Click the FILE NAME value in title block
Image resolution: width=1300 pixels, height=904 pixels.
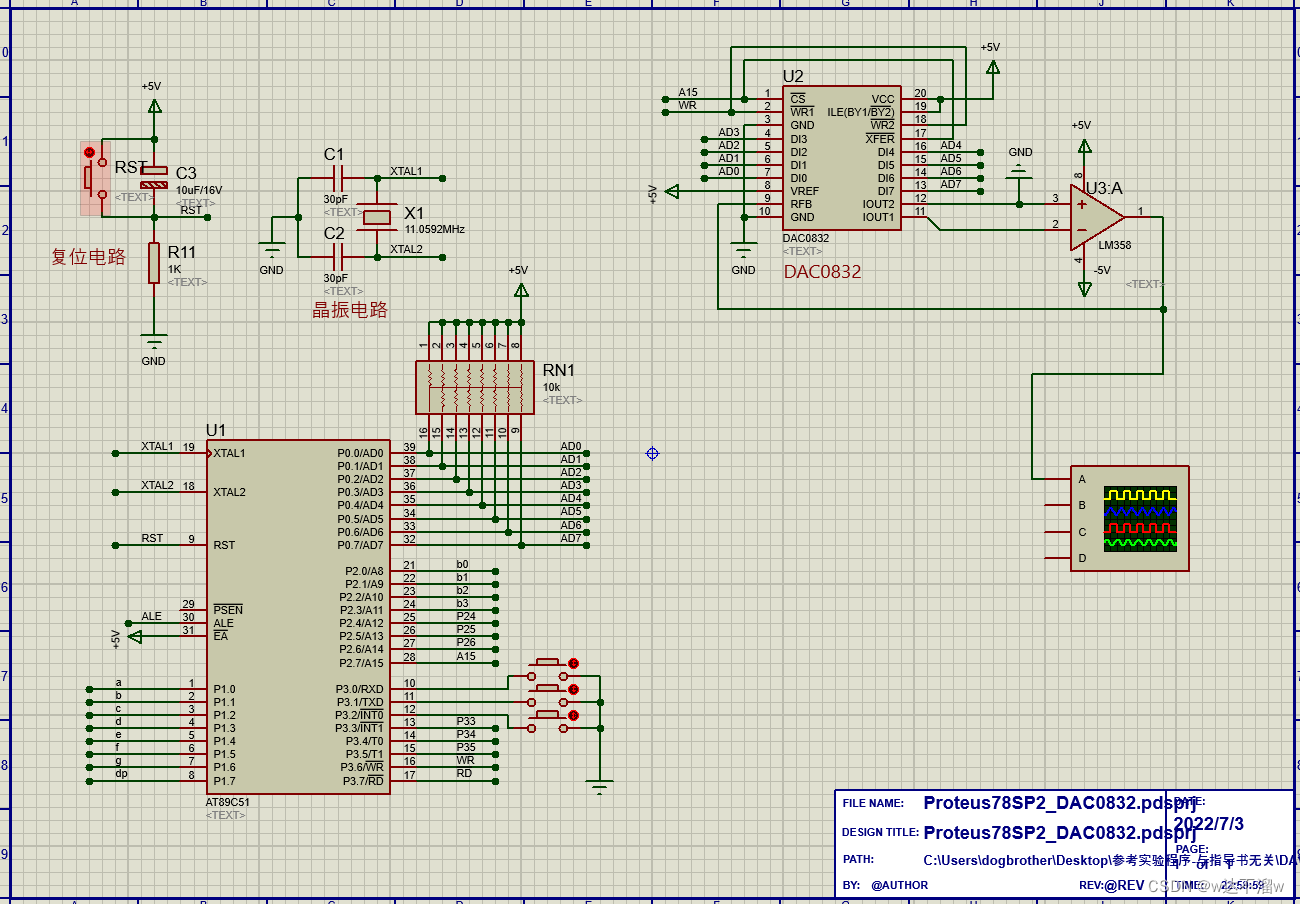point(1059,802)
